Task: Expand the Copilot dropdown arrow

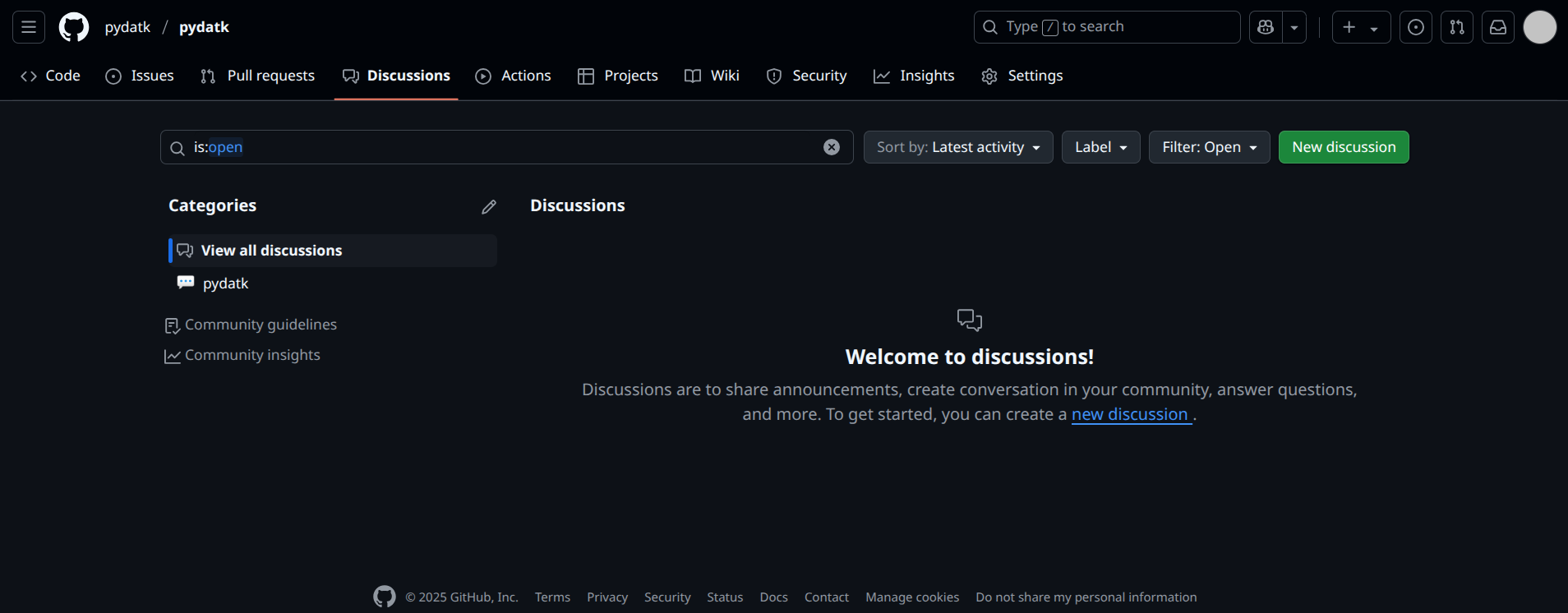Action: click(1294, 27)
